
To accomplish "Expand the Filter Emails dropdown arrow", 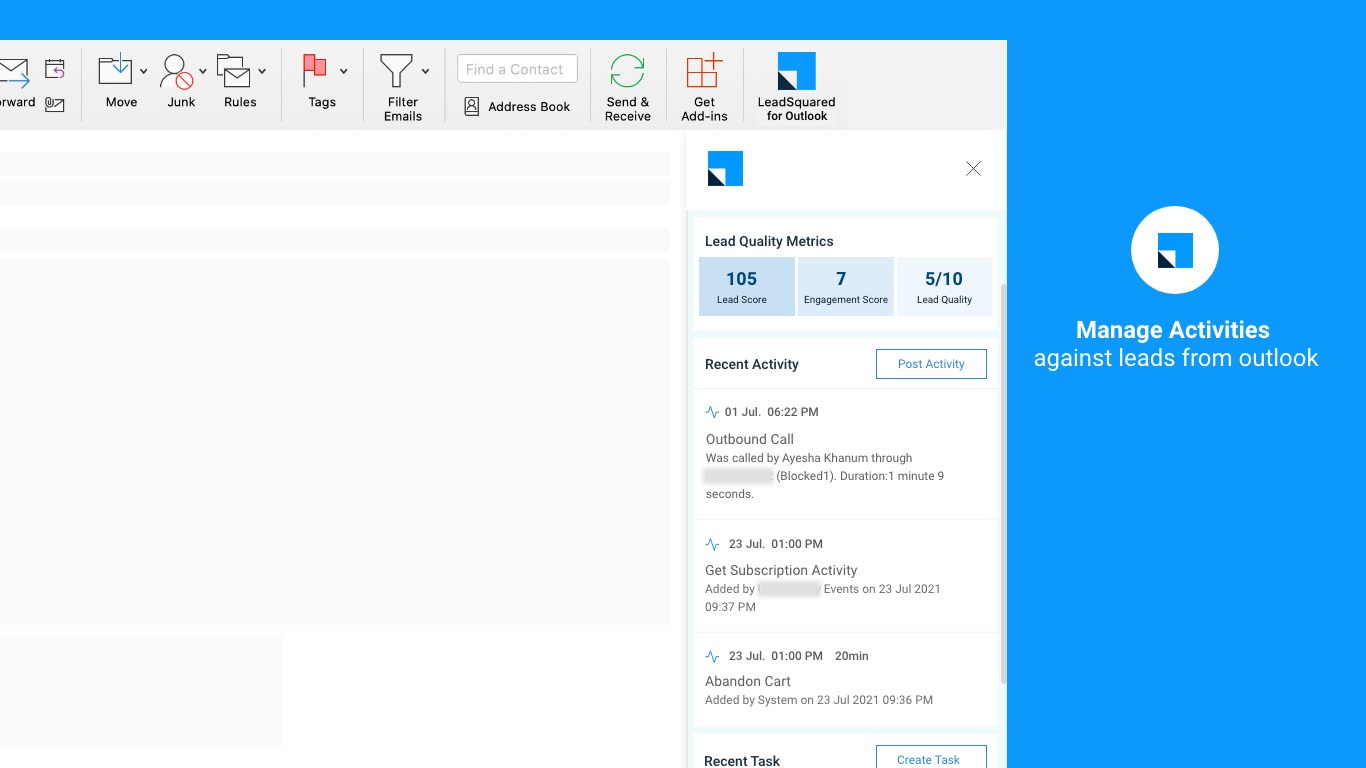I will pos(425,72).
